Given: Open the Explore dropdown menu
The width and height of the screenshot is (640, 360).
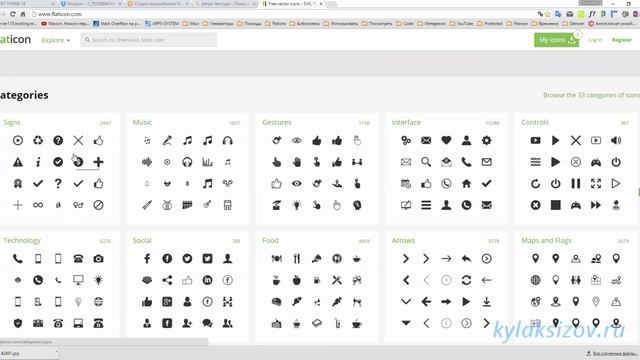Looking at the screenshot, I should [56, 40].
